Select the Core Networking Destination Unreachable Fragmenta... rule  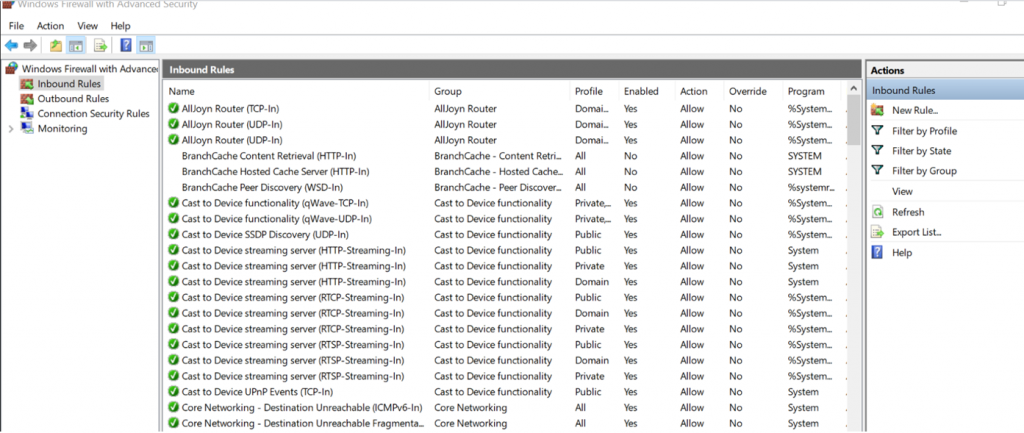[x=505, y=423]
